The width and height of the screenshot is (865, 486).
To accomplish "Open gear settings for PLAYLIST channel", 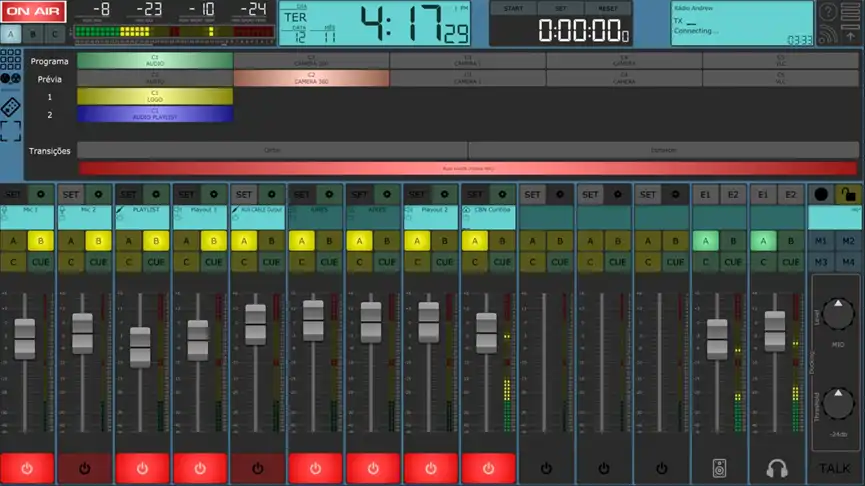I will (x=156, y=194).
